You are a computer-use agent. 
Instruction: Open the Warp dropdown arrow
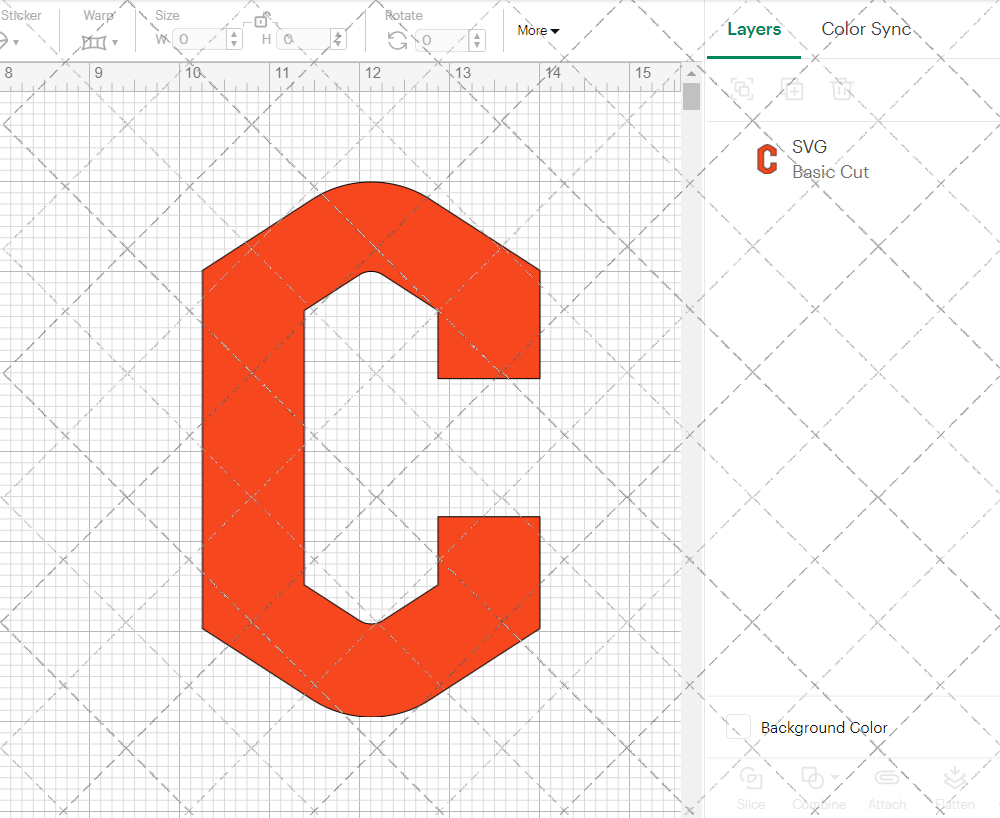(x=115, y=42)
